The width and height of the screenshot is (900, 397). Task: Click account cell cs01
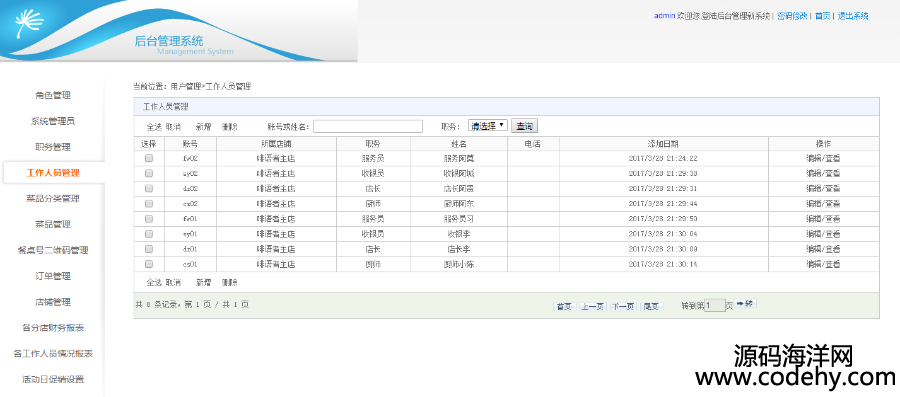[191, 264]
